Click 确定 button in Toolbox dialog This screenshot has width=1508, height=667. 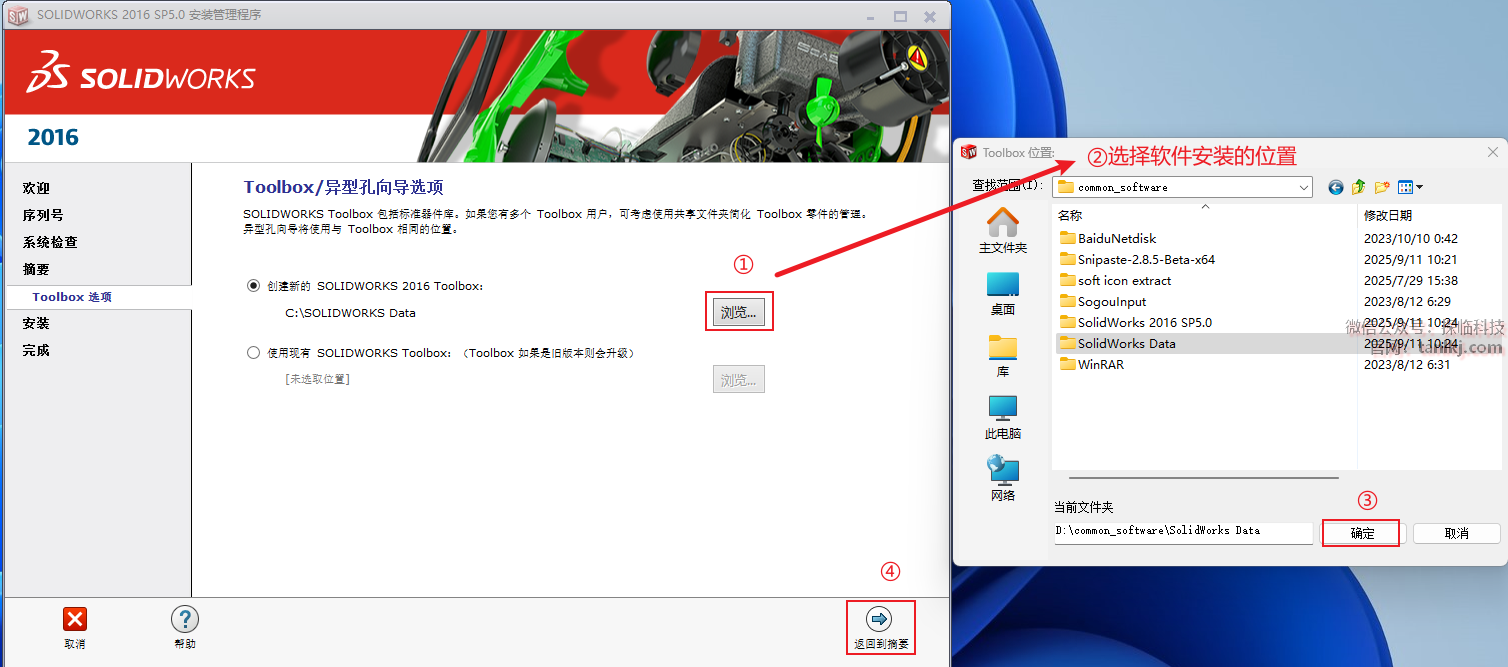coord(1362,533)
